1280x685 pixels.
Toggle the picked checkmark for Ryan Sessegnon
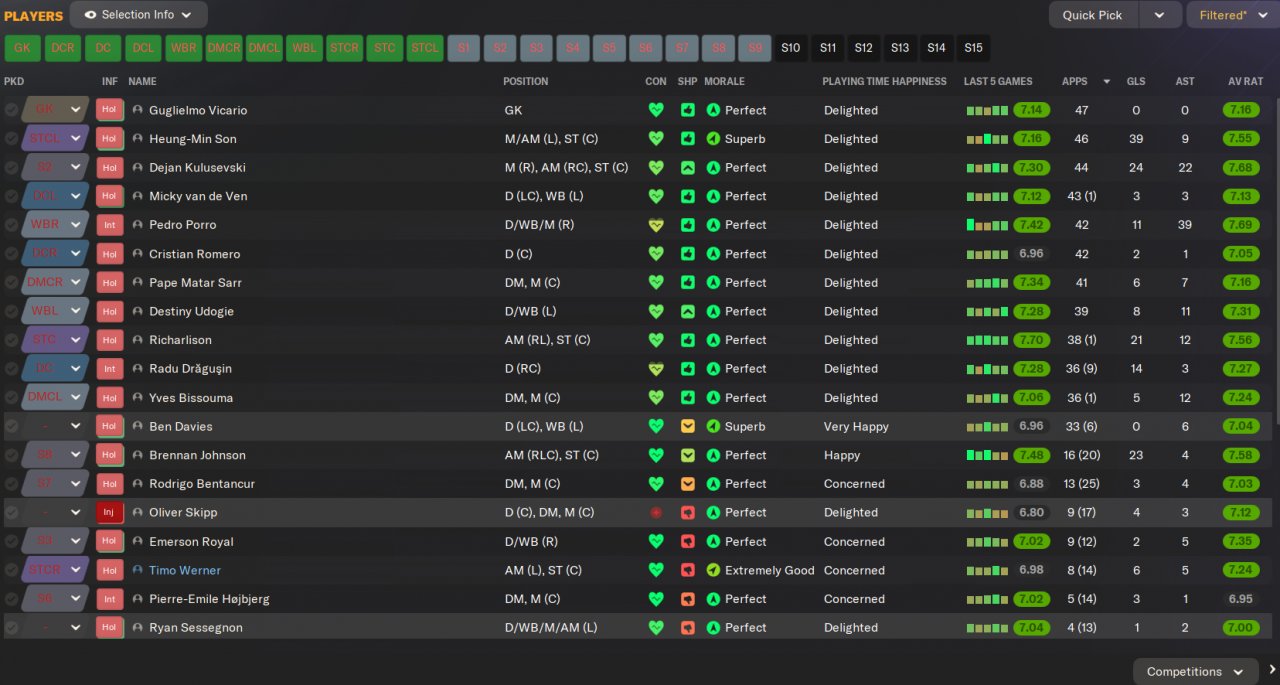click(11, 628)
